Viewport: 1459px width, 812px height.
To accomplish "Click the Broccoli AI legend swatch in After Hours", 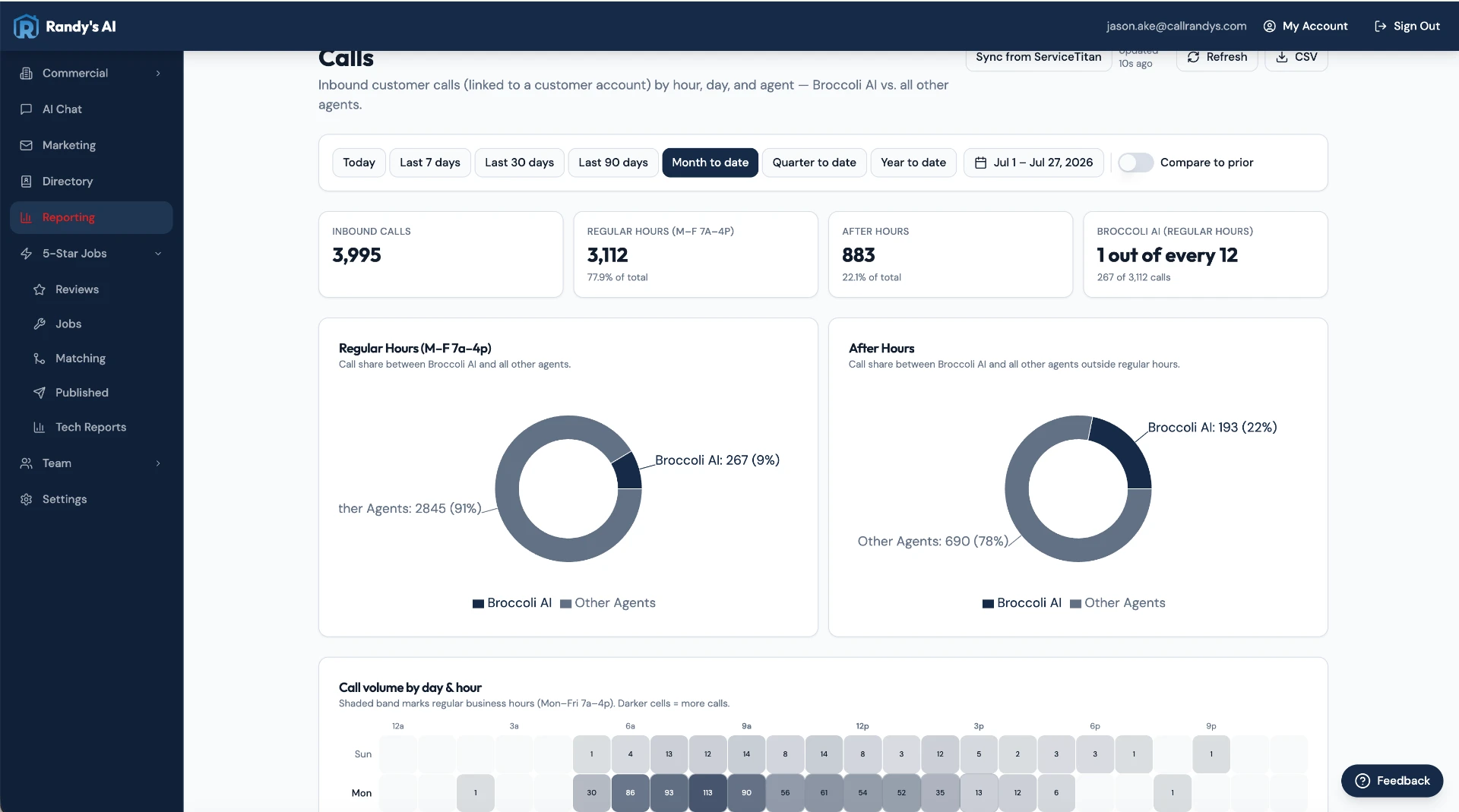I will tap(988, 604).
